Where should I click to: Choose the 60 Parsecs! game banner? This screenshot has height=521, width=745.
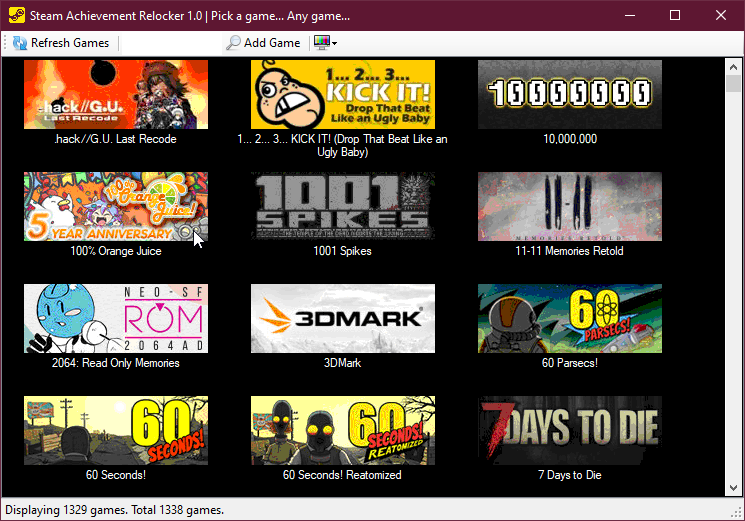(570, 319)
